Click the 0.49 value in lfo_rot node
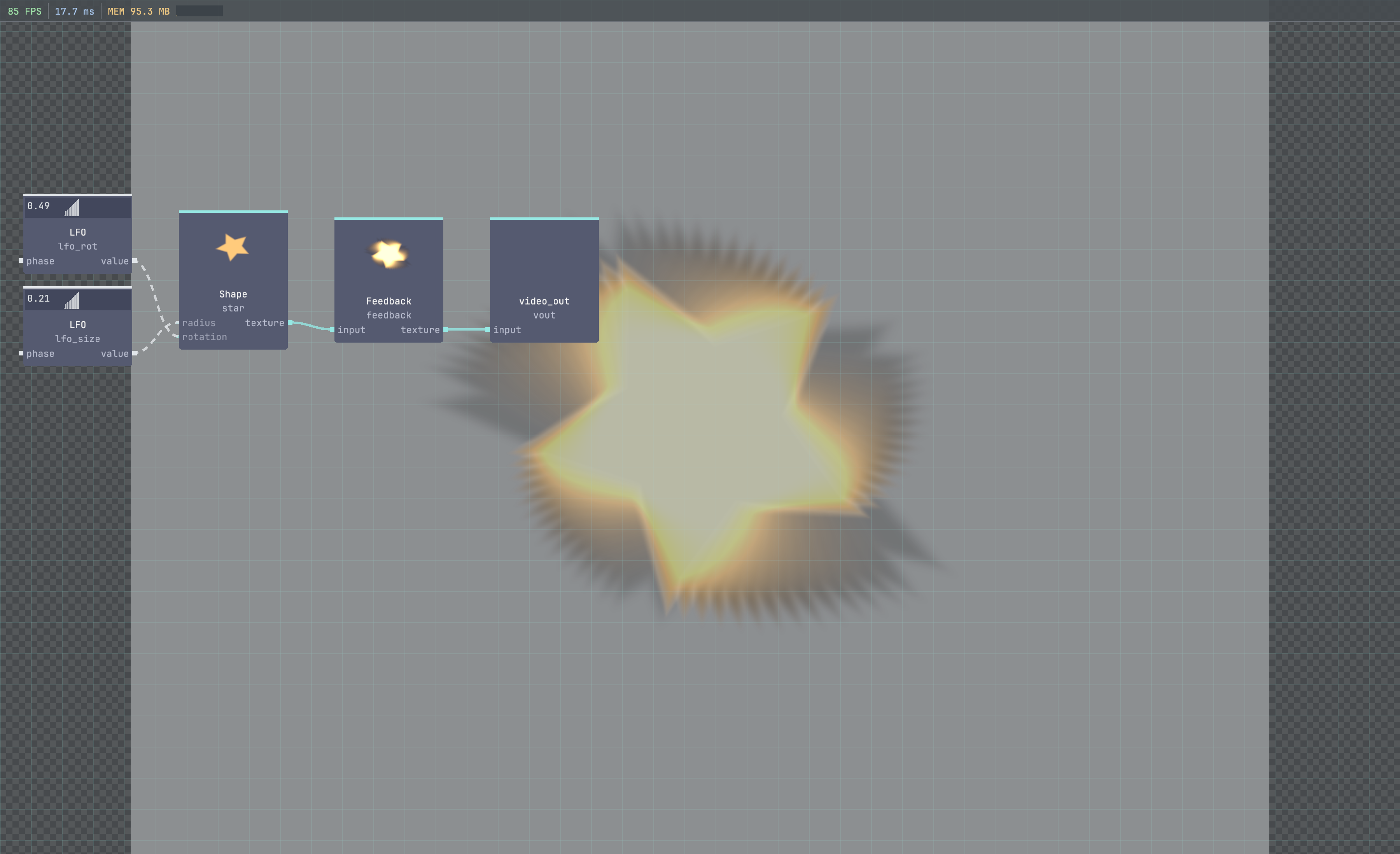Image resolution: width=1400 pixels, height=854 pixels. pos(38,206)
